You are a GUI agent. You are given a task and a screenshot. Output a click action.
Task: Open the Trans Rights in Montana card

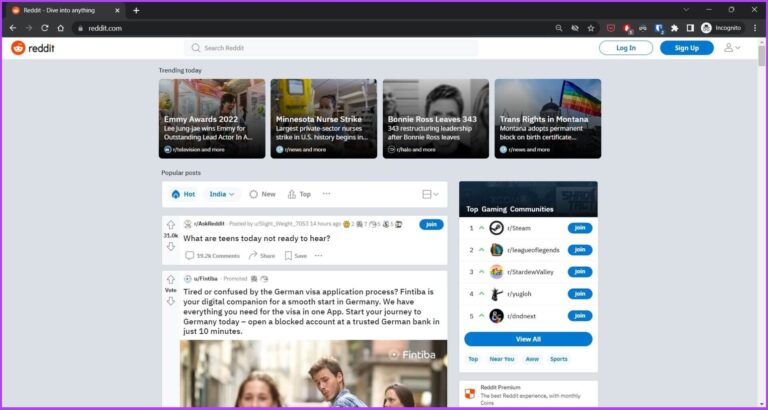tap(548, 119)
